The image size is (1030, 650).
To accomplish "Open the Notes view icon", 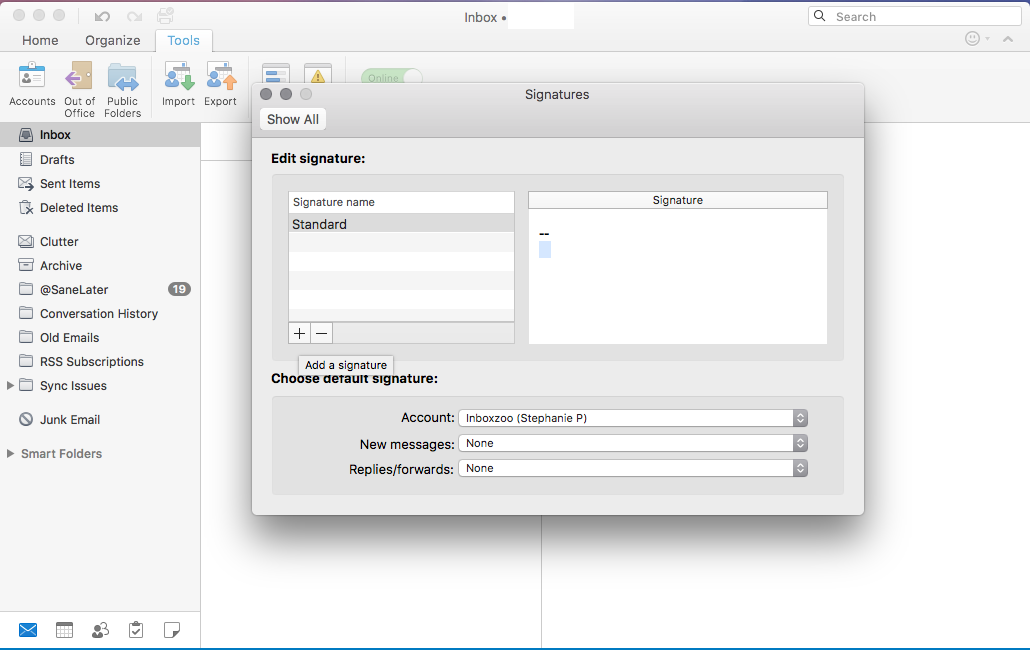I will tap(172, 630).
